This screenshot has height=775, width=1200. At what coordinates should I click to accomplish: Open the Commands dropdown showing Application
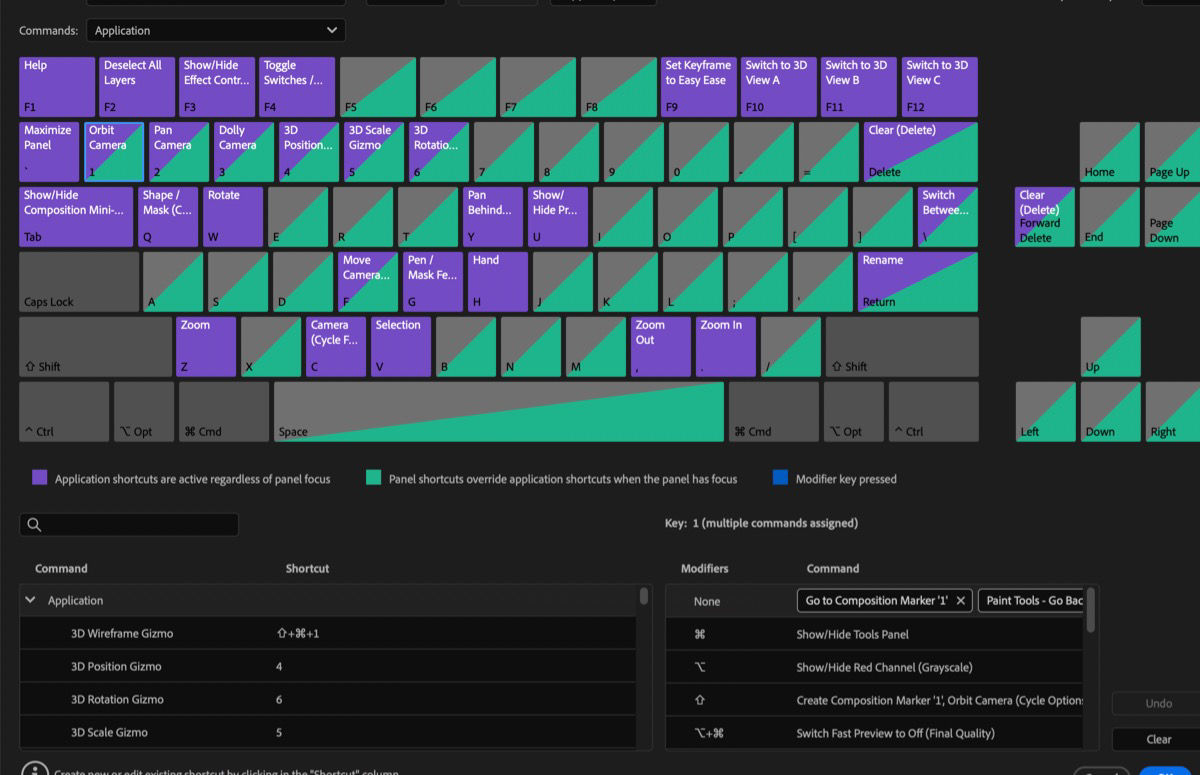pyautogui.click(x=215, y=30)
